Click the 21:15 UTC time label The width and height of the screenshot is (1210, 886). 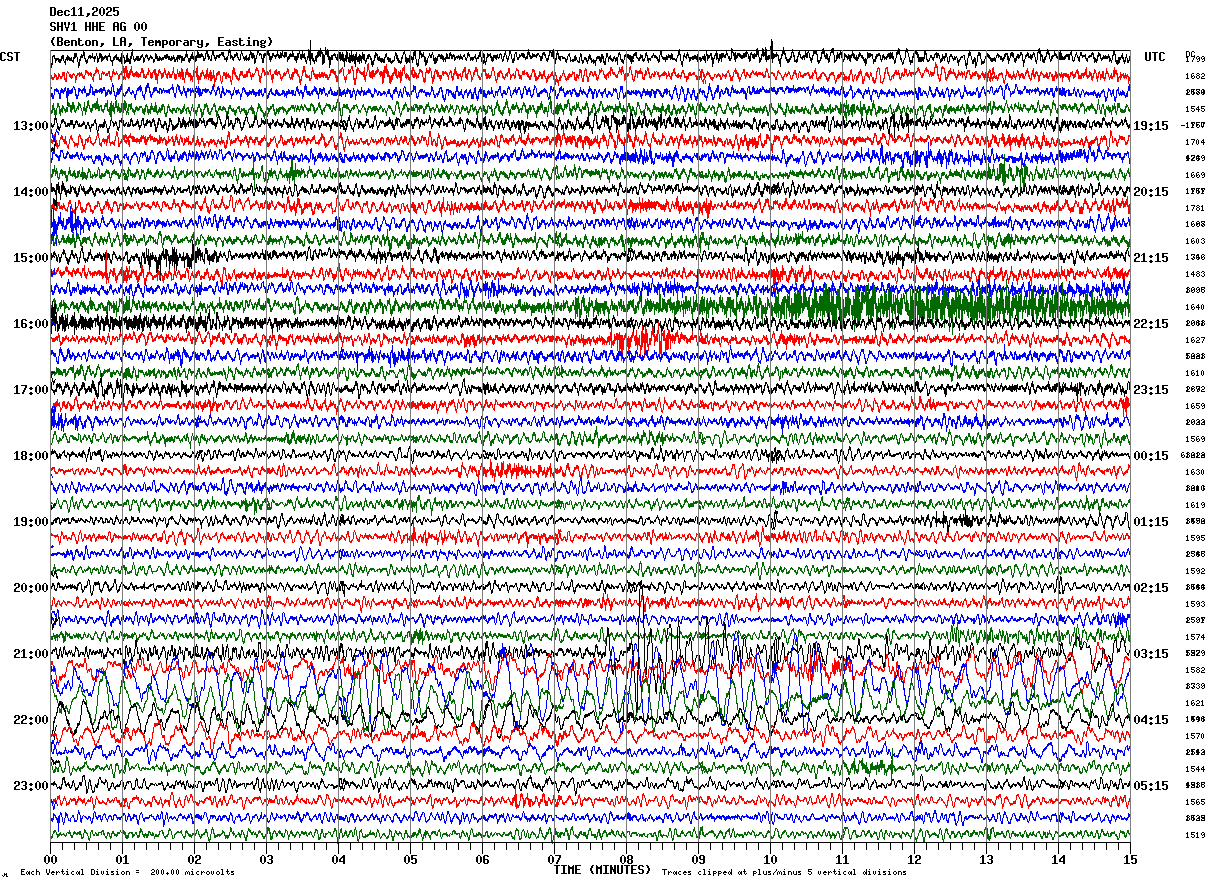coord(1151,258)
